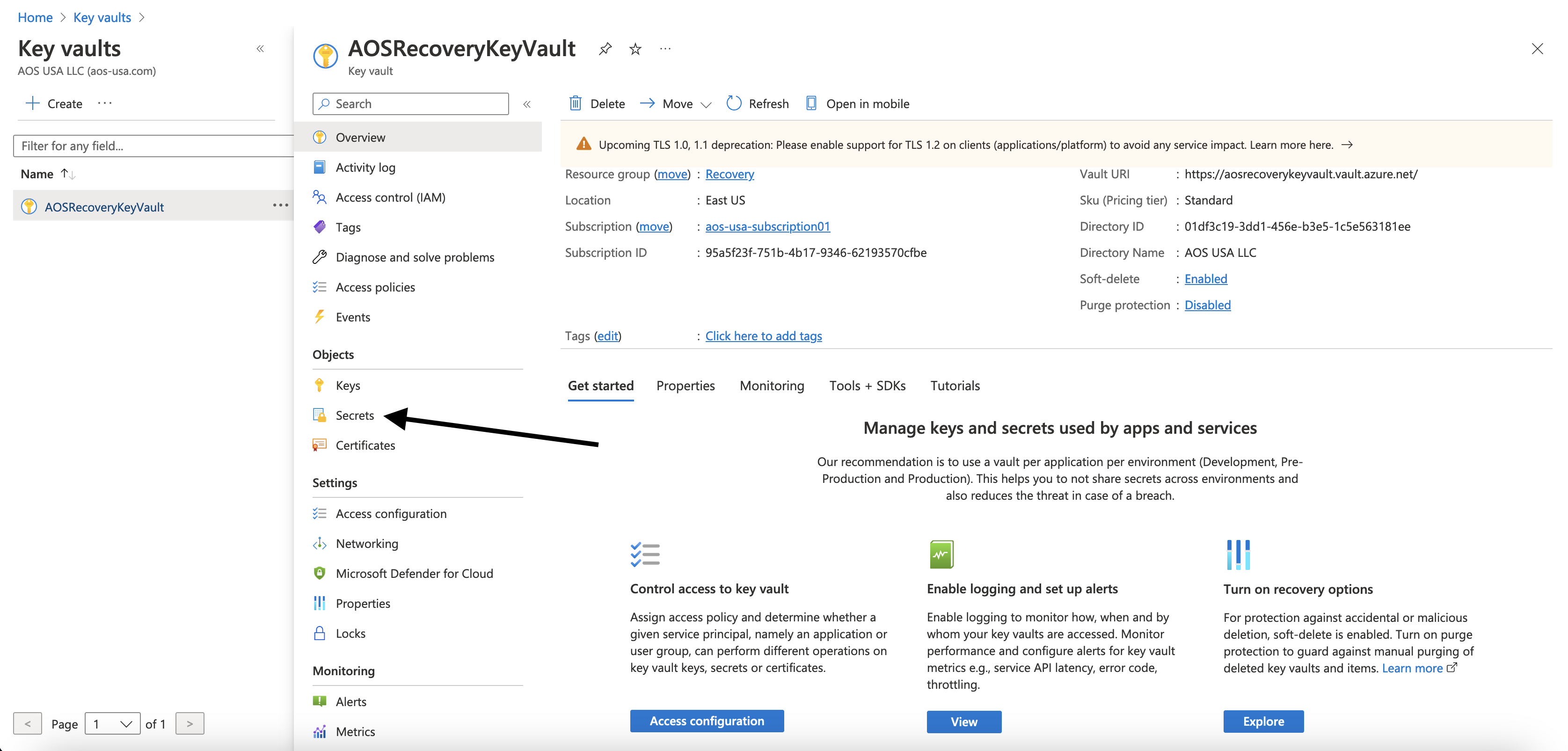The height and width of the screenshot is (751, 1568).
Task: Click move link beside Resource group
Action: (x=672, y=174)
